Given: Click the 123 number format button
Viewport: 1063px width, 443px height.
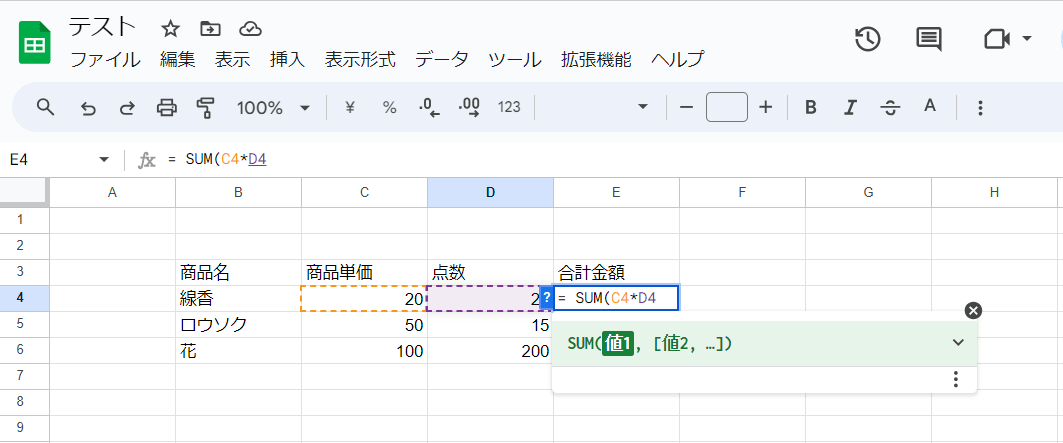Looking at the screenshot, I should coord(509,107).
